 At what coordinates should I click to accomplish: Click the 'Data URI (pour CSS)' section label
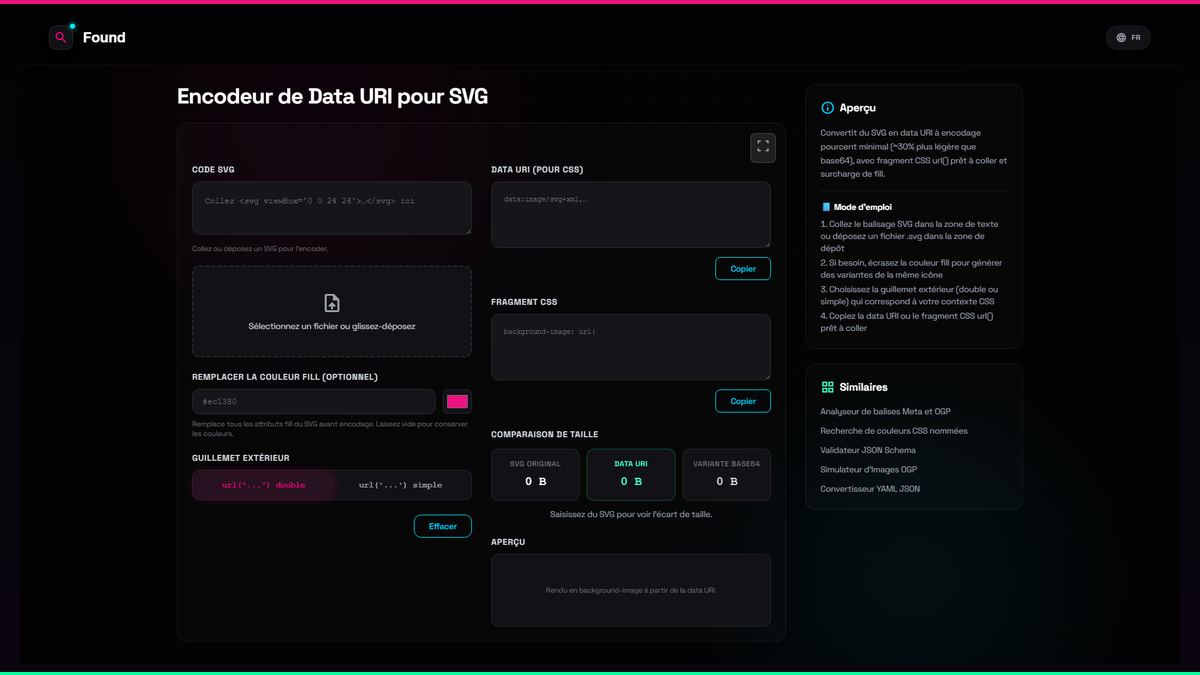coord(537,170)
